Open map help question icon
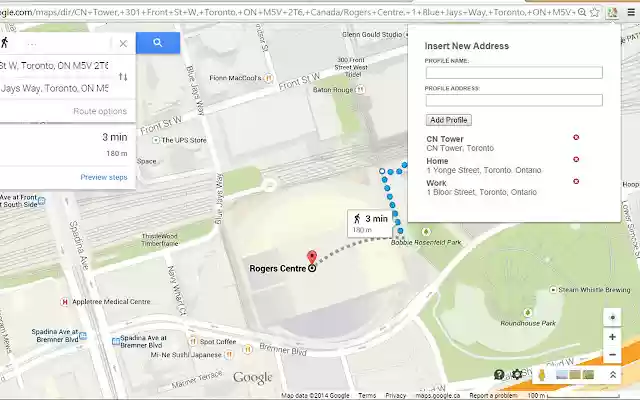Image resolution: width=640 pixels, height=400 pixels. click(x=499, y=374)
